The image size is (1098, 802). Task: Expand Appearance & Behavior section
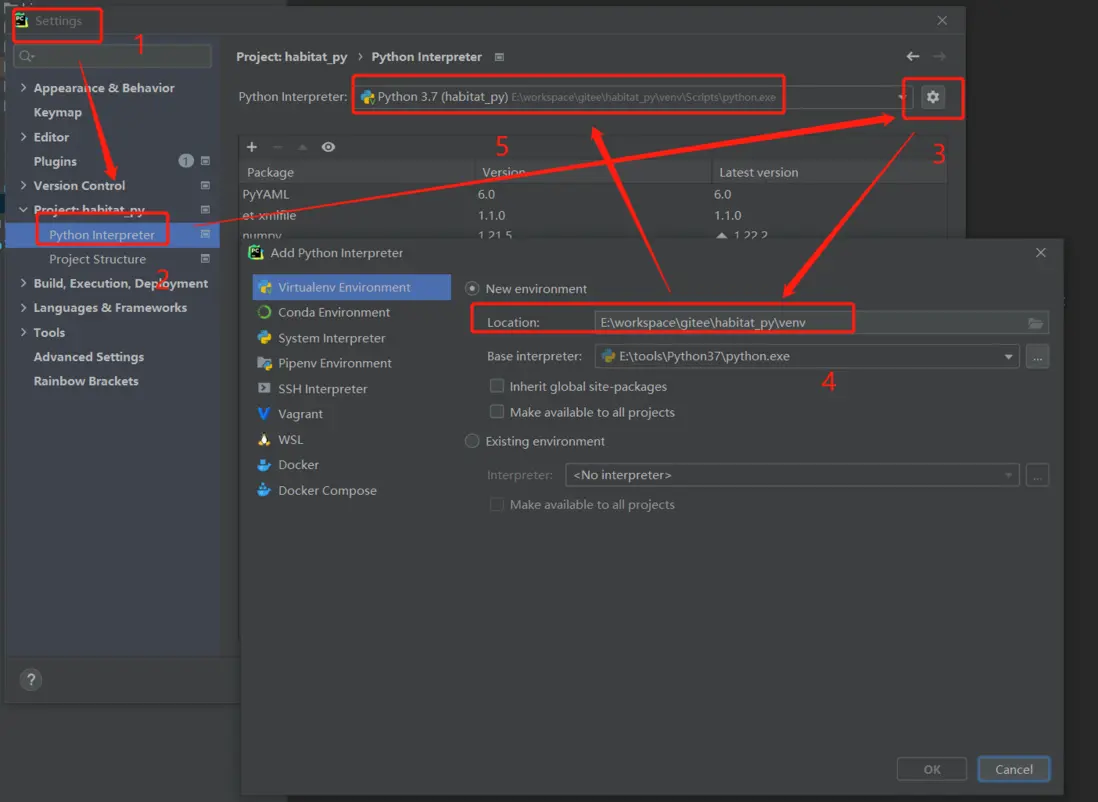pos(23,88)
